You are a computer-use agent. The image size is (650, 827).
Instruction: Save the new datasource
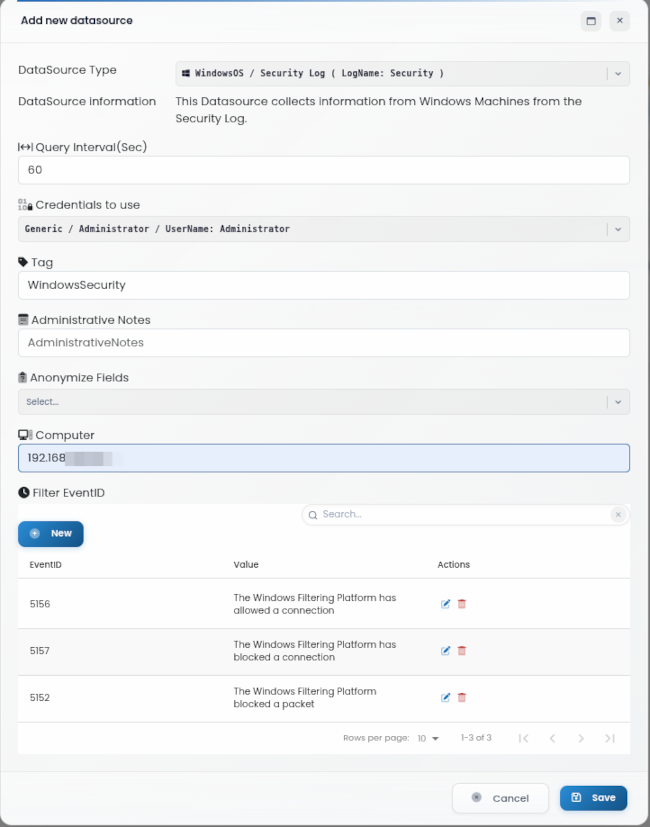pyautogui.click(x=594, y=798)
